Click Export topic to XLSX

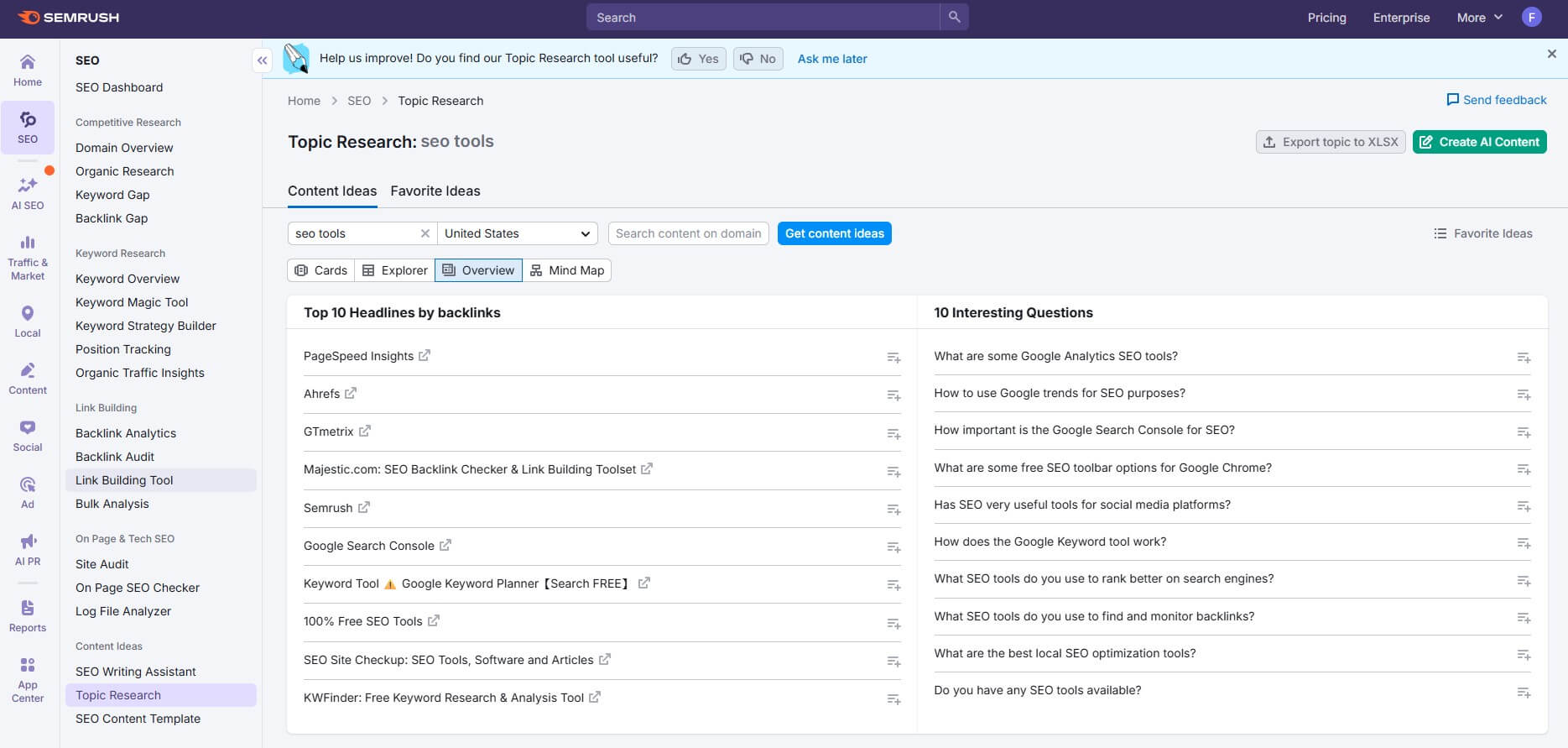[x=1331, y=142]
